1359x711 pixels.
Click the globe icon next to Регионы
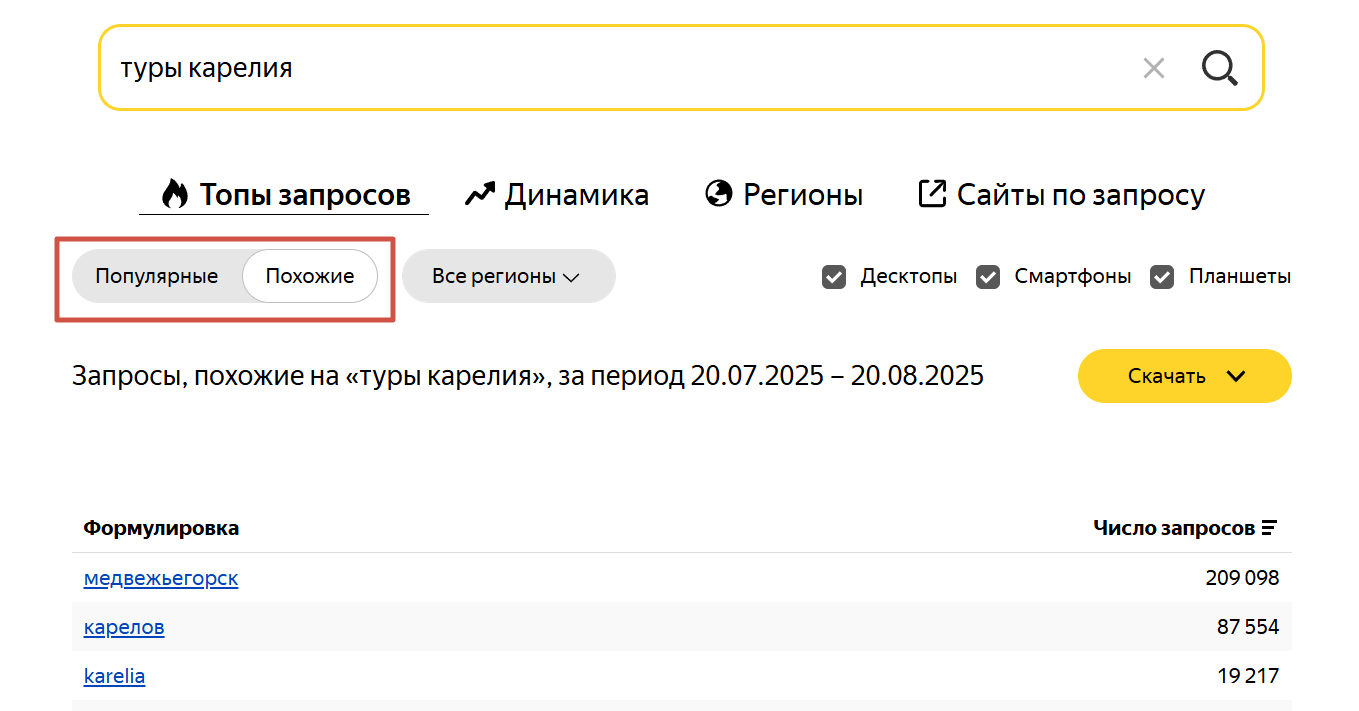click(x=718, y=194)
